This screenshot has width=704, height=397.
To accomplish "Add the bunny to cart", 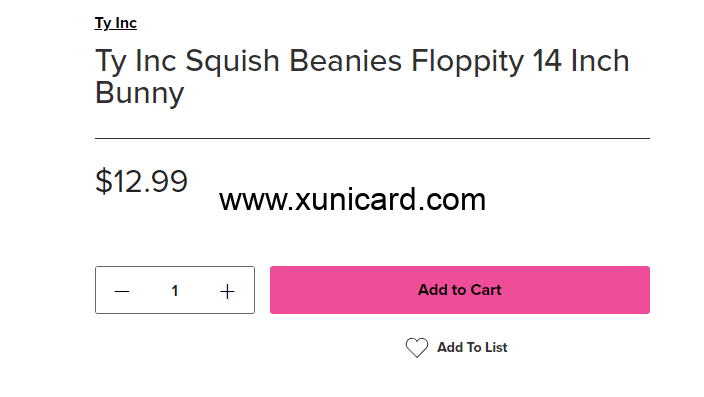I will point(460,290).
